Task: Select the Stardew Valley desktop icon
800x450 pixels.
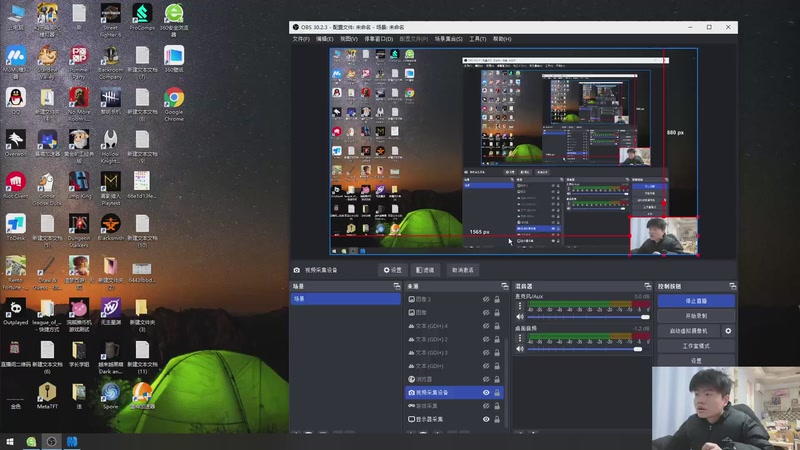Action: 47,62
